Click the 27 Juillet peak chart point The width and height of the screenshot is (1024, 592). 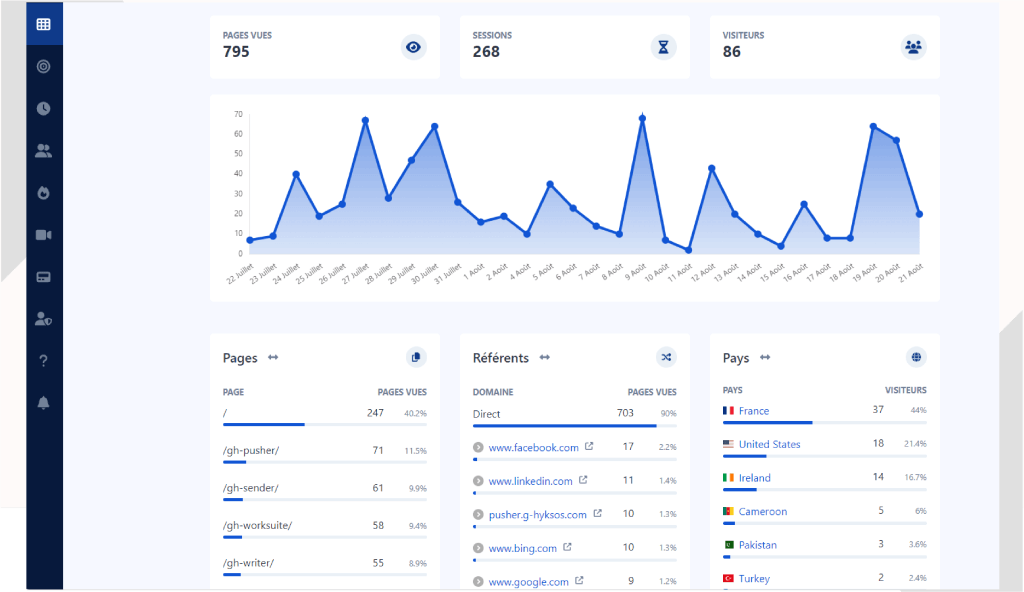coord(365,120)
